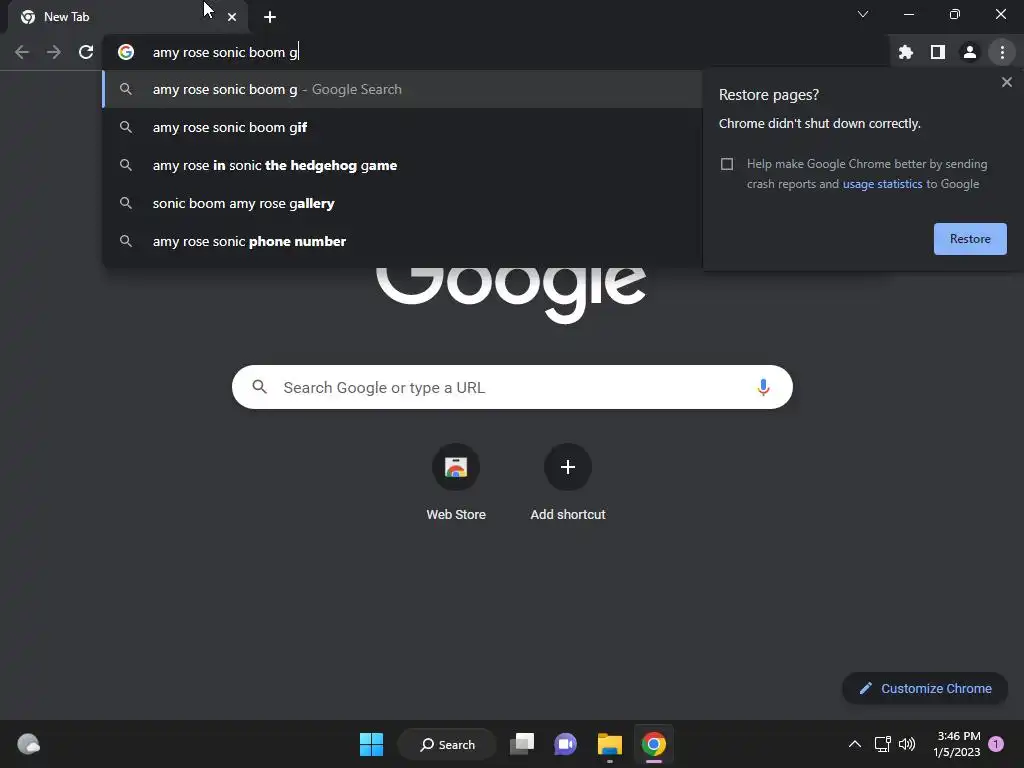Click the back navigation arrow

coord(22,52)
